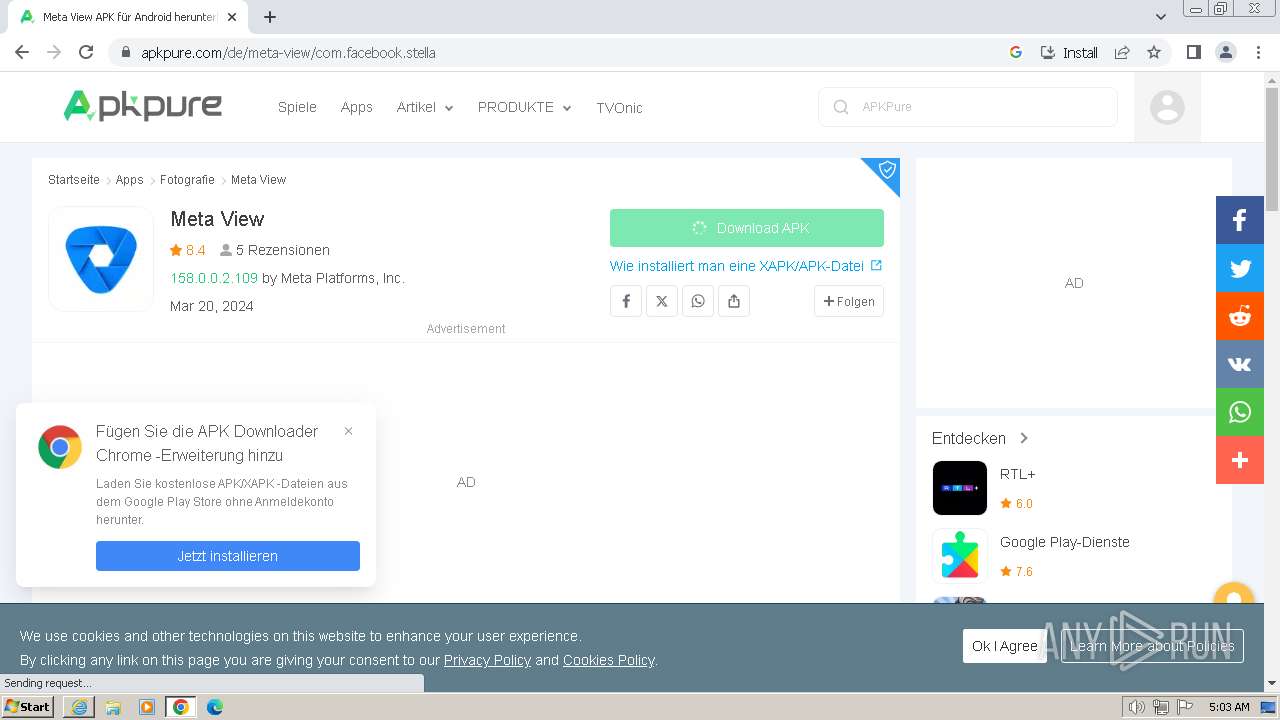Click Jetzt installieren button

point(228,556)
